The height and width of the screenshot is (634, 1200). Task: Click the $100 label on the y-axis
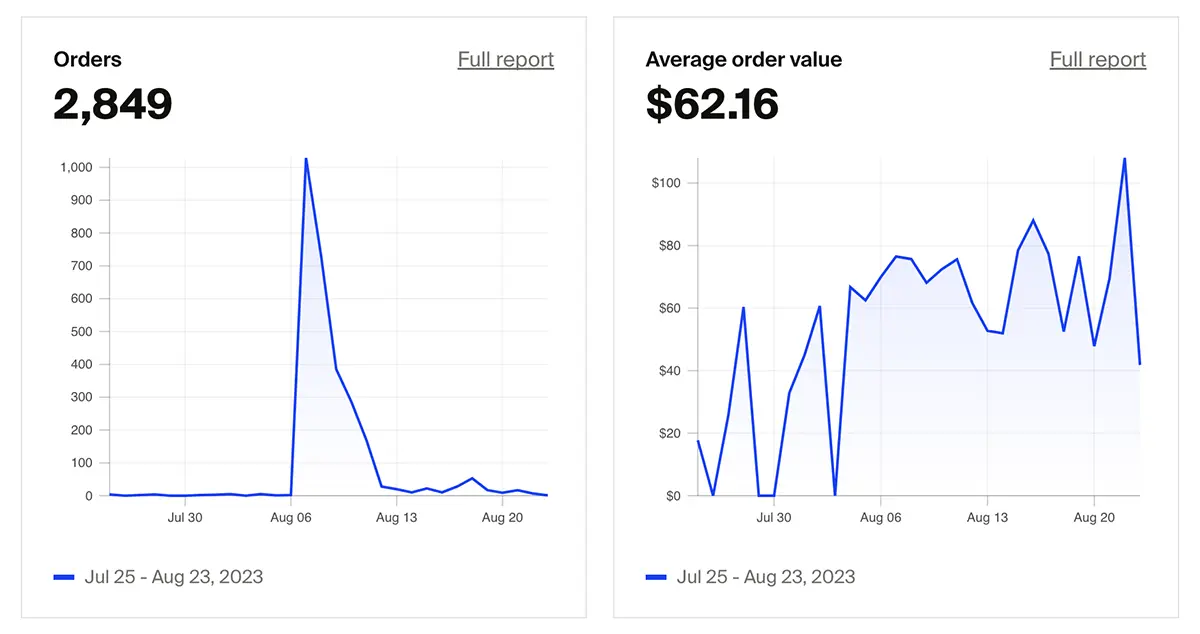coord(666,183)
